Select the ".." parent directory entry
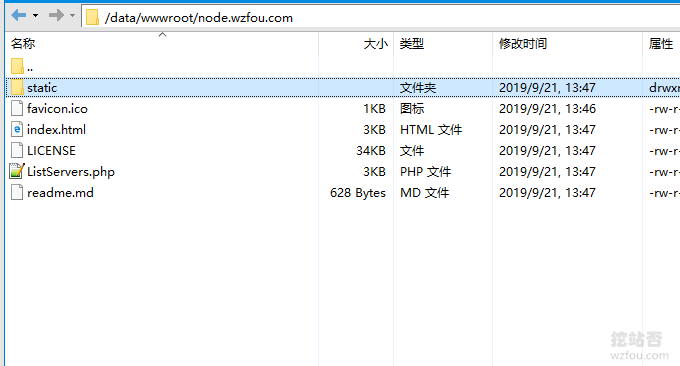This screenshot has width=680, height=366. [x=30, y=68]
